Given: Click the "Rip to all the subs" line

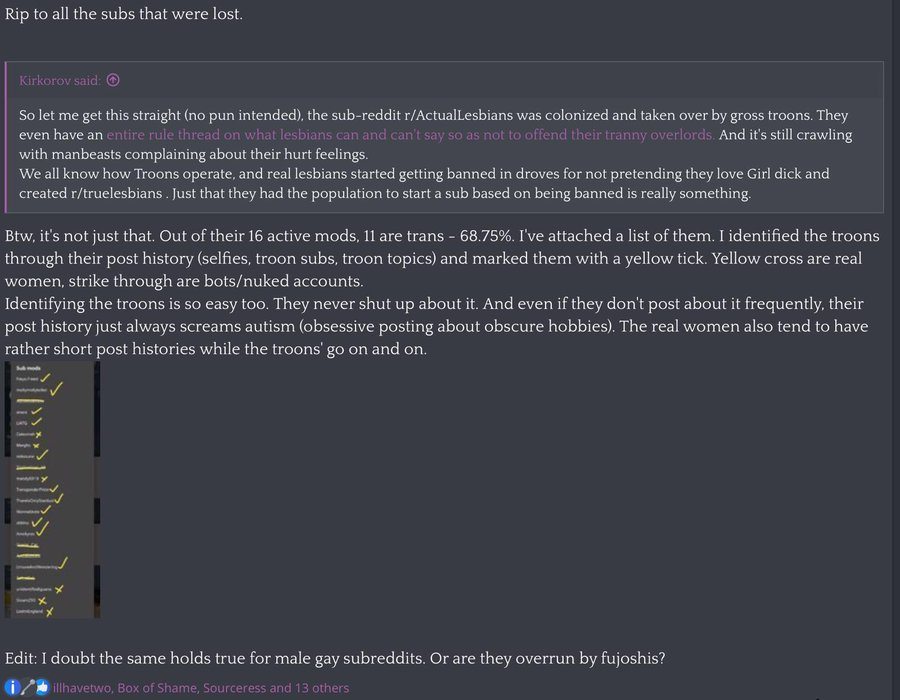Looking at the screenshot, I should click(x=124, y=15).
